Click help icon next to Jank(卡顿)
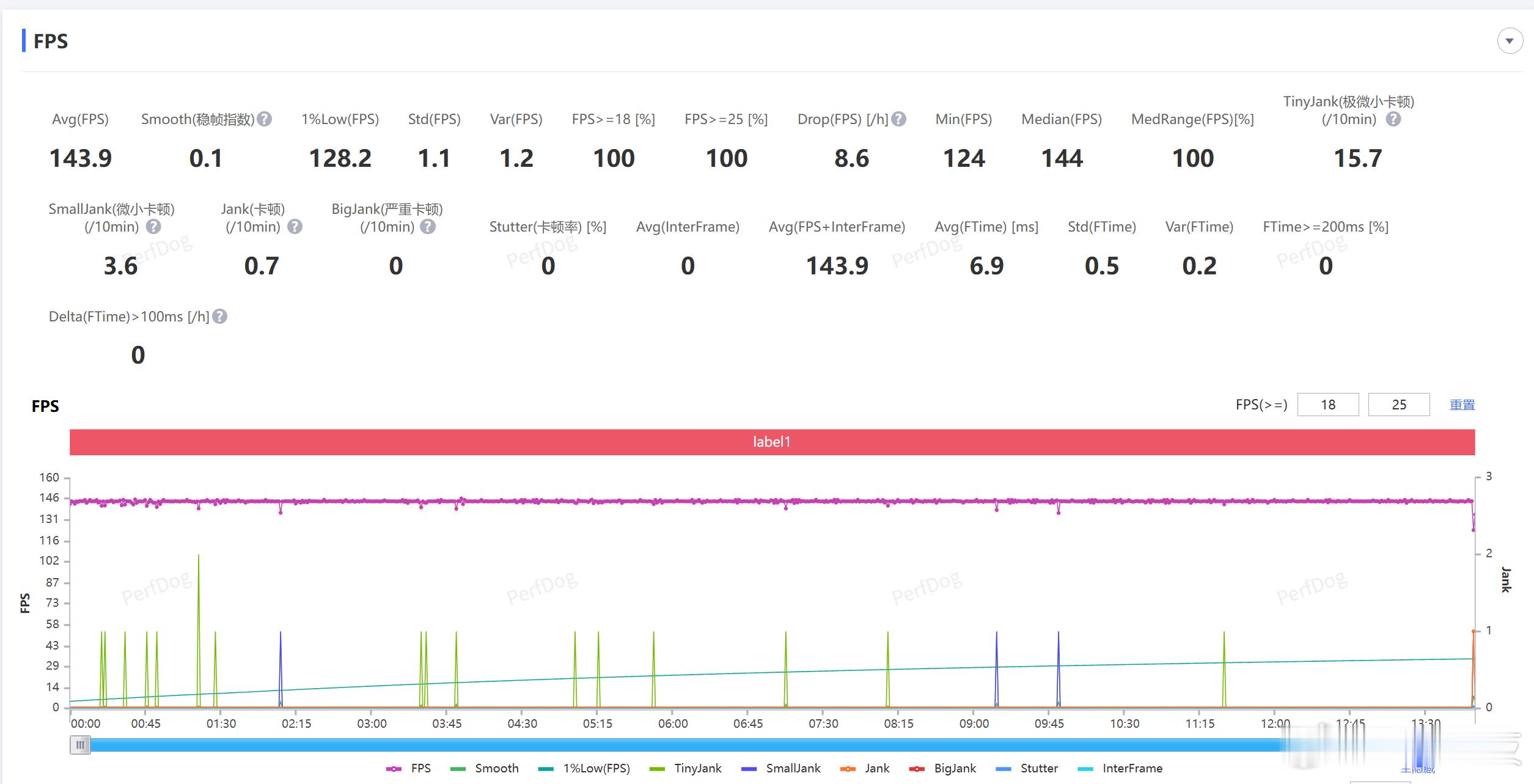 (295, 227)
